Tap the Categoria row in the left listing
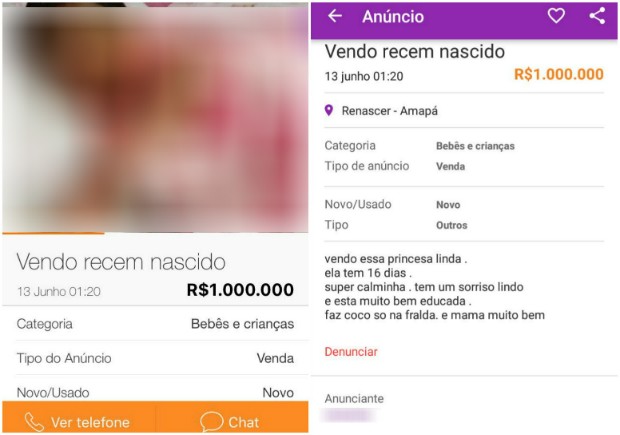620x435 pixels. tap(155, 323)
